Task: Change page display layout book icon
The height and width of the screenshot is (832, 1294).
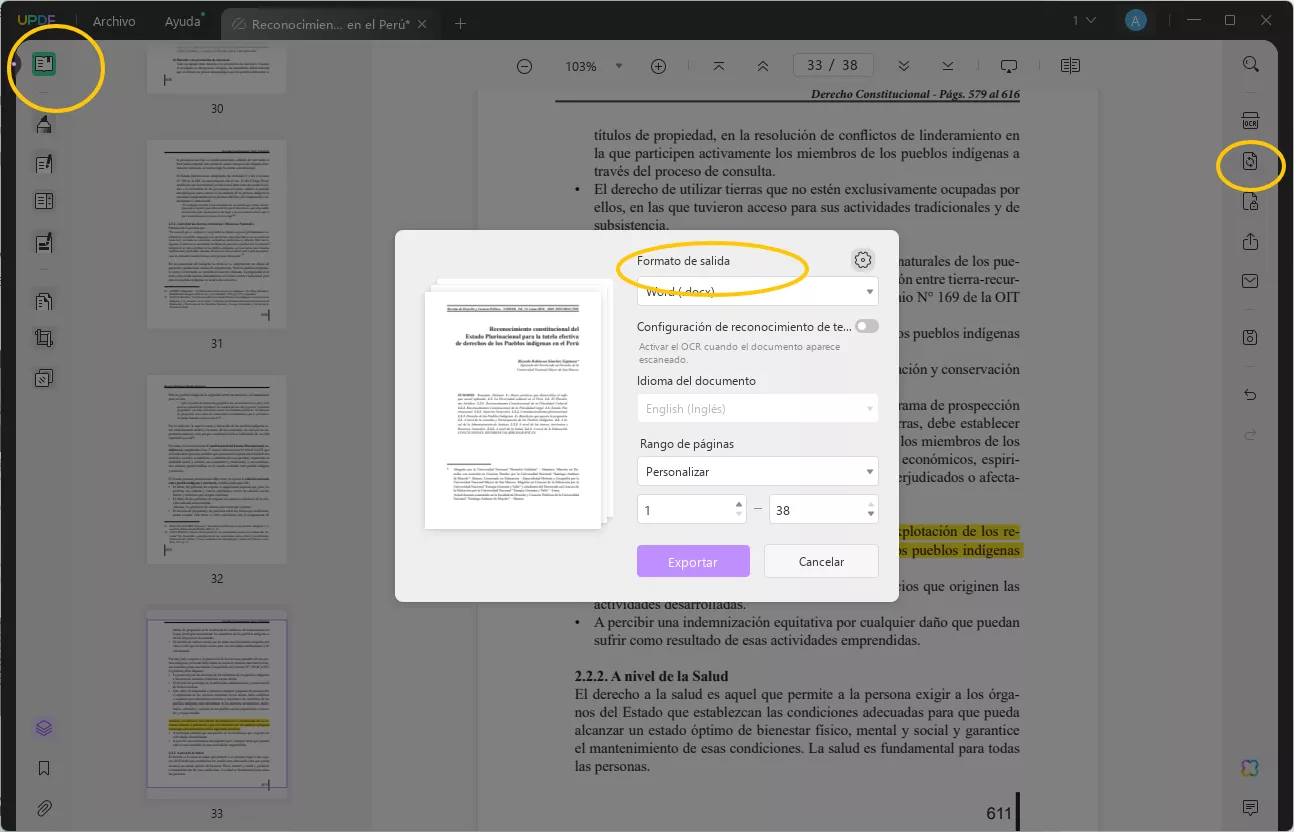Action: (1070, 66)
